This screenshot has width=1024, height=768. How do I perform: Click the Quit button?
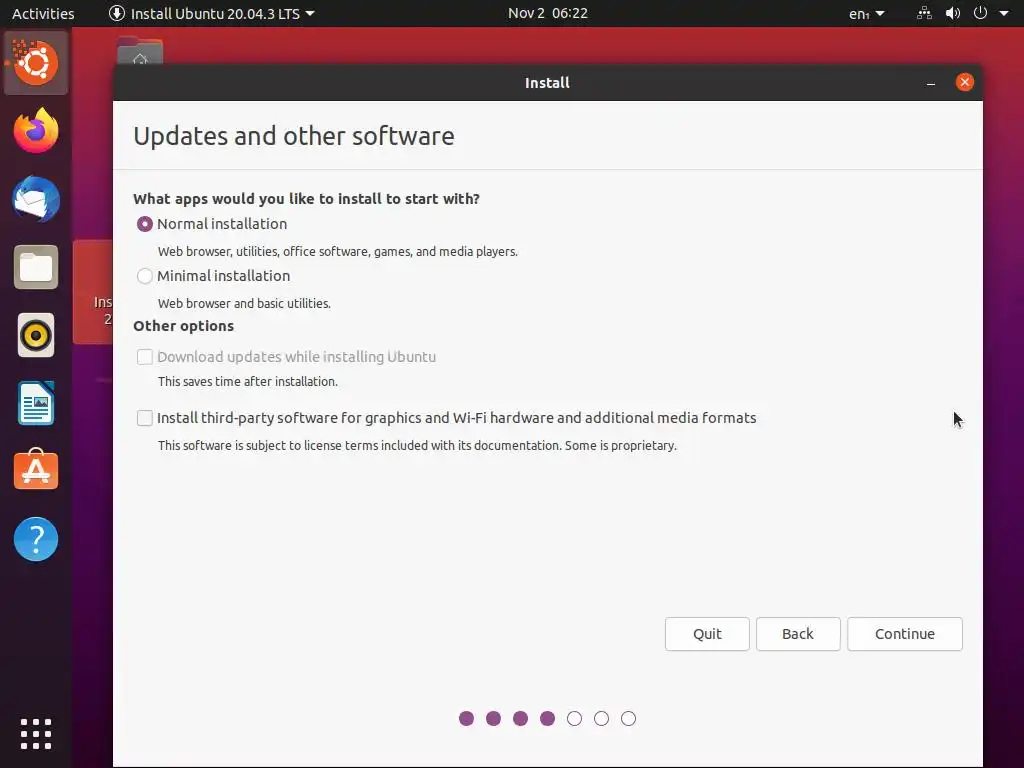point(707,634)
